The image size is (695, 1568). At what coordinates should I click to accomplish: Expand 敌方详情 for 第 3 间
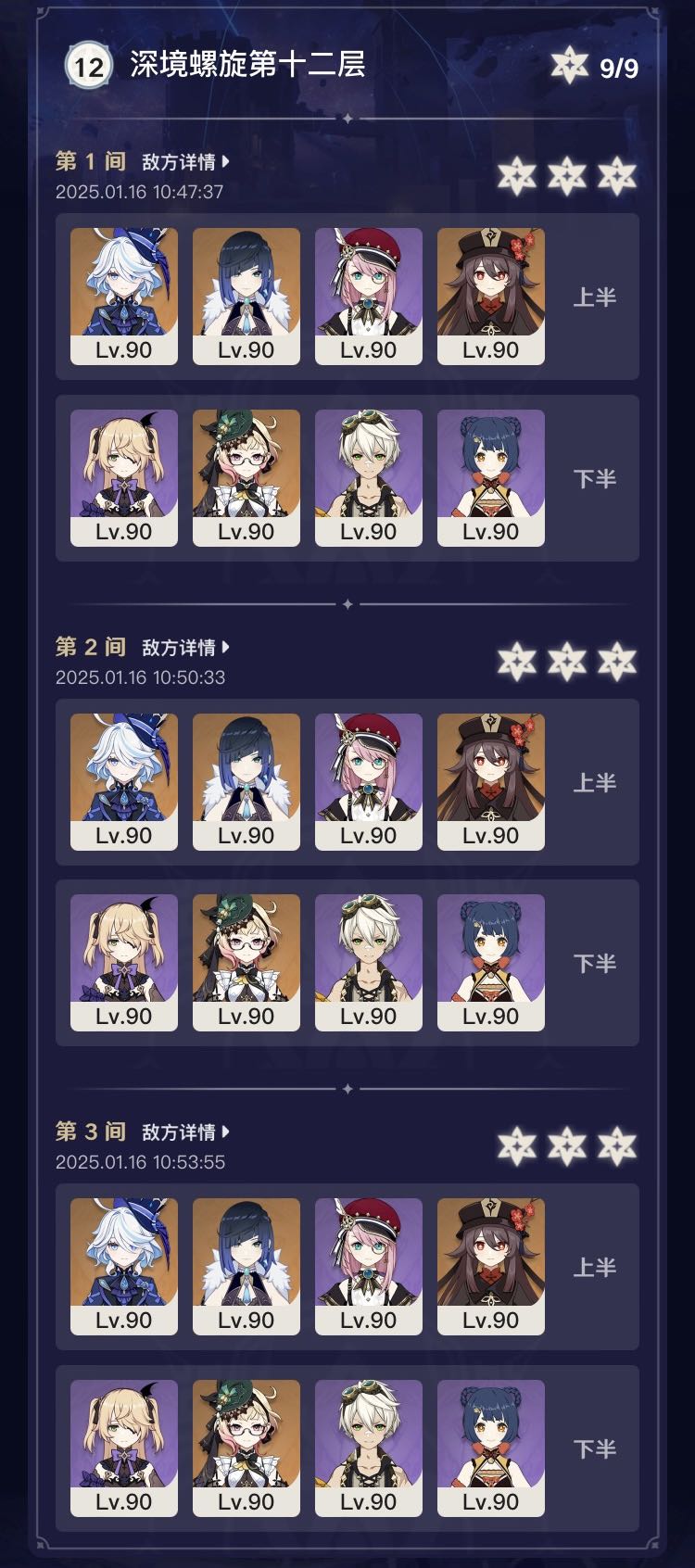(x=185, y=1132)
